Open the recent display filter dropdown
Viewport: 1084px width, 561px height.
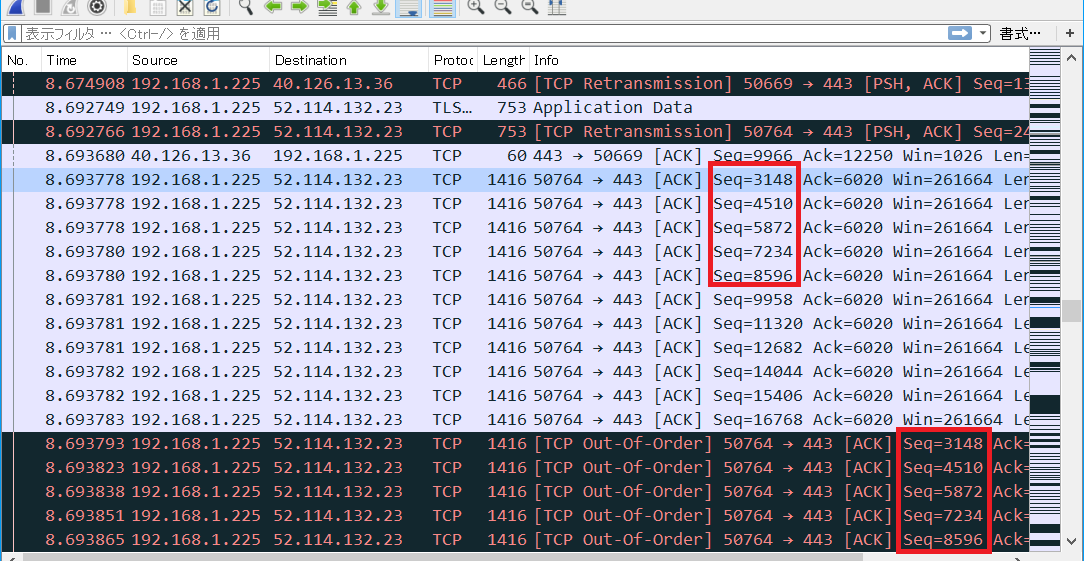[x=983, y=33]
